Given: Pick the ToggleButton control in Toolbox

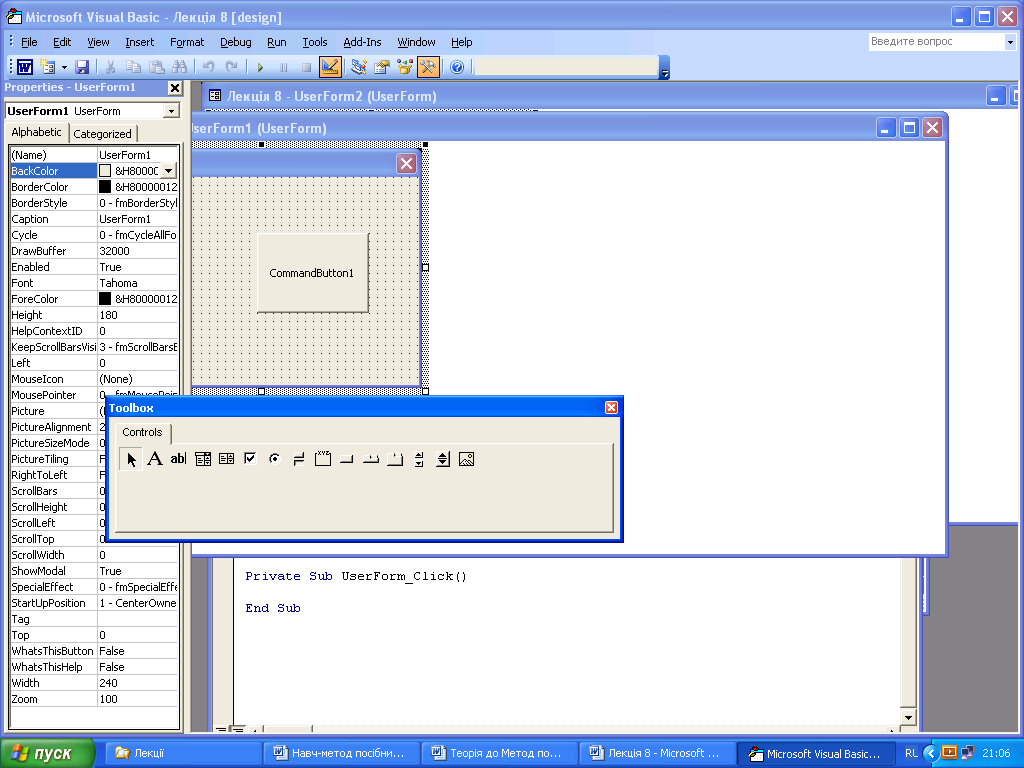Looking at the screenshot, I should pos(298,459).
